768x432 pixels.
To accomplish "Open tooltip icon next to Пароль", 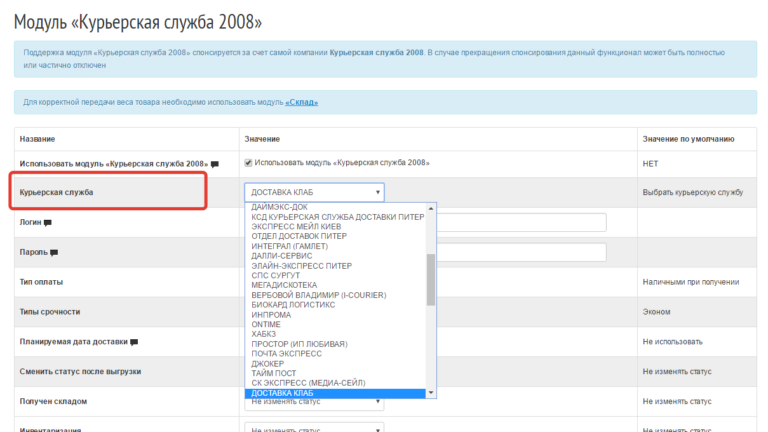I will click(x=54, y=253).
